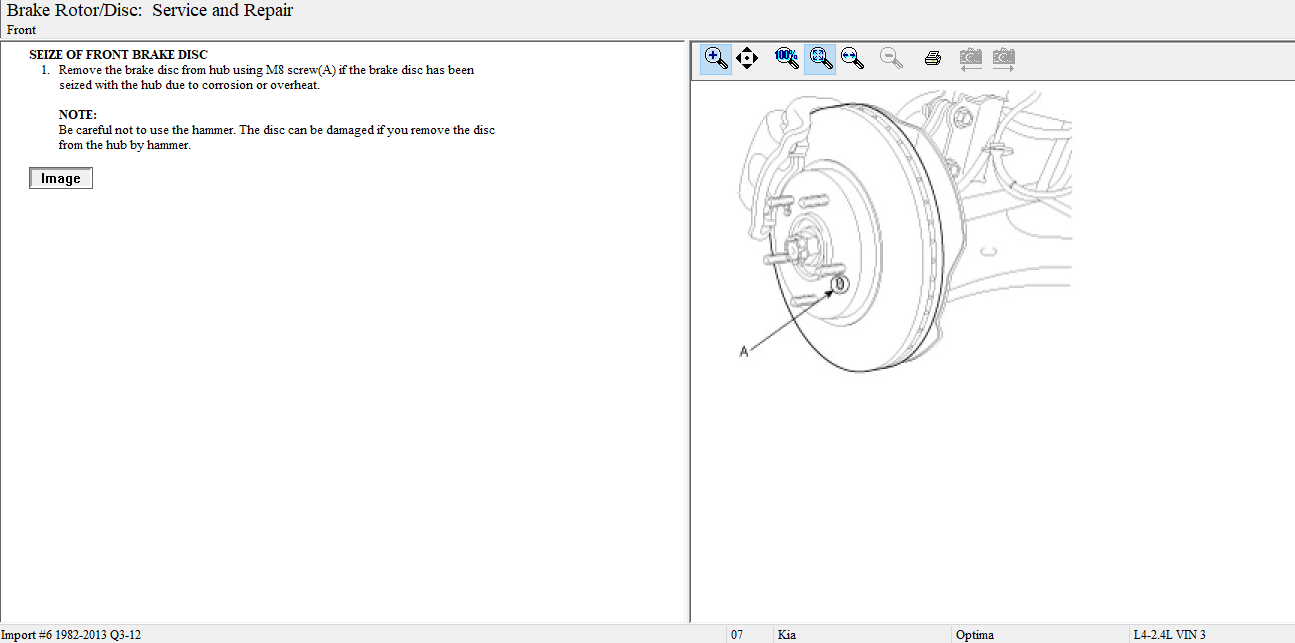Viewport: 1295px width, 643px height.
Task: Activate the pan move tool
Action: coord(746,59)
